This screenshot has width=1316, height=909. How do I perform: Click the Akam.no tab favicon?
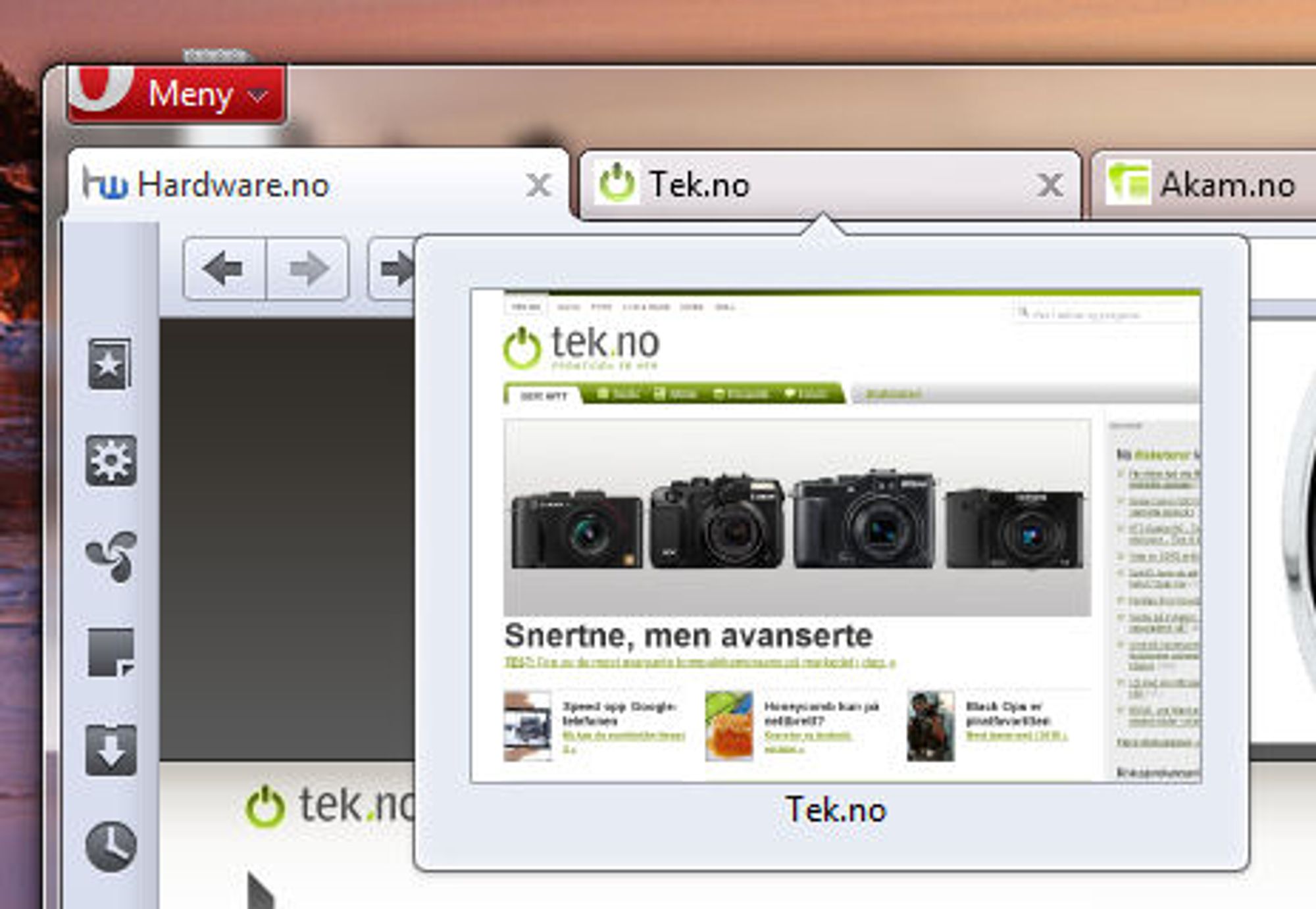click(1128, 183)
